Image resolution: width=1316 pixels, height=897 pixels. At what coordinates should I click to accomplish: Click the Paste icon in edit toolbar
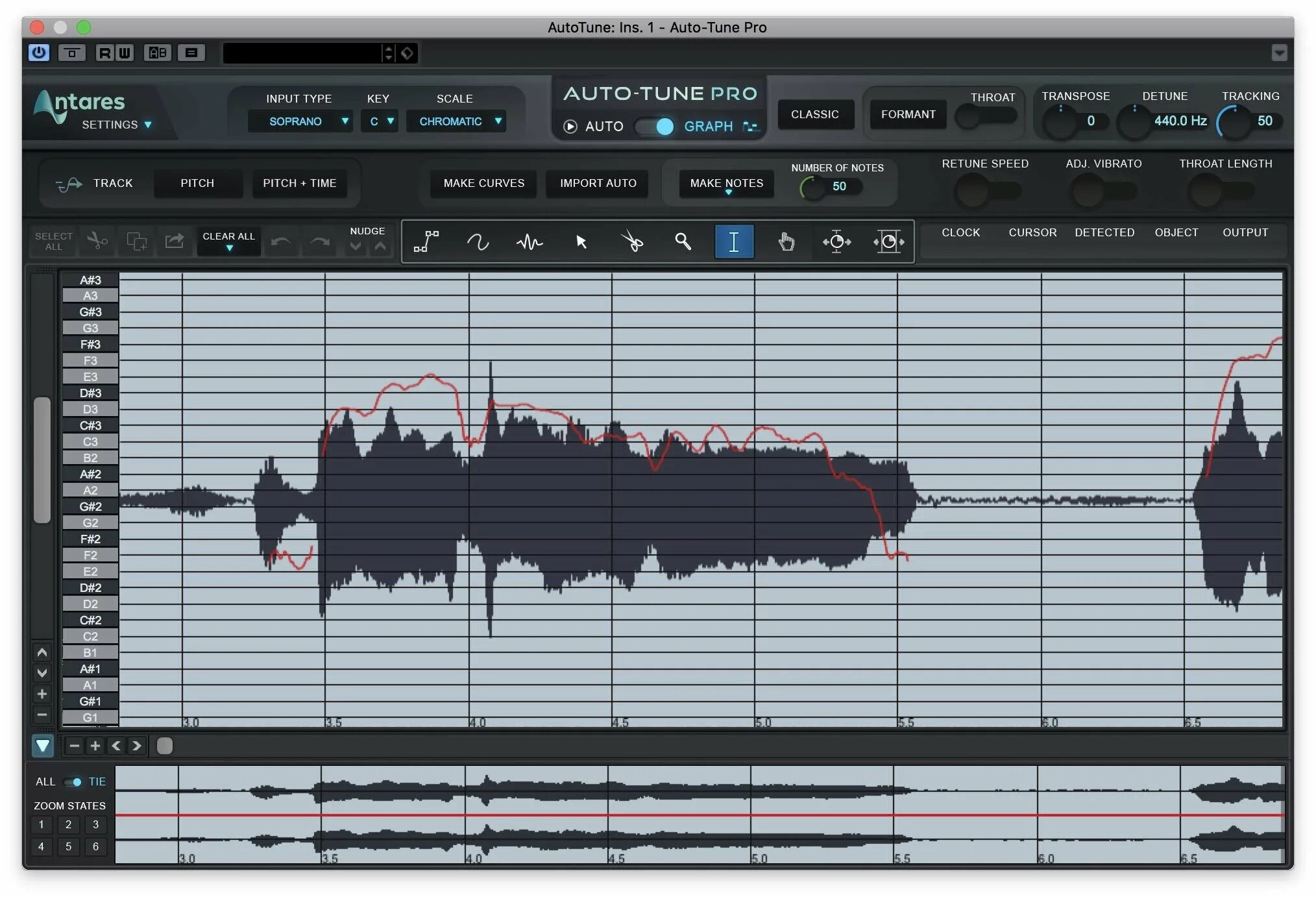tap(174, 241)
